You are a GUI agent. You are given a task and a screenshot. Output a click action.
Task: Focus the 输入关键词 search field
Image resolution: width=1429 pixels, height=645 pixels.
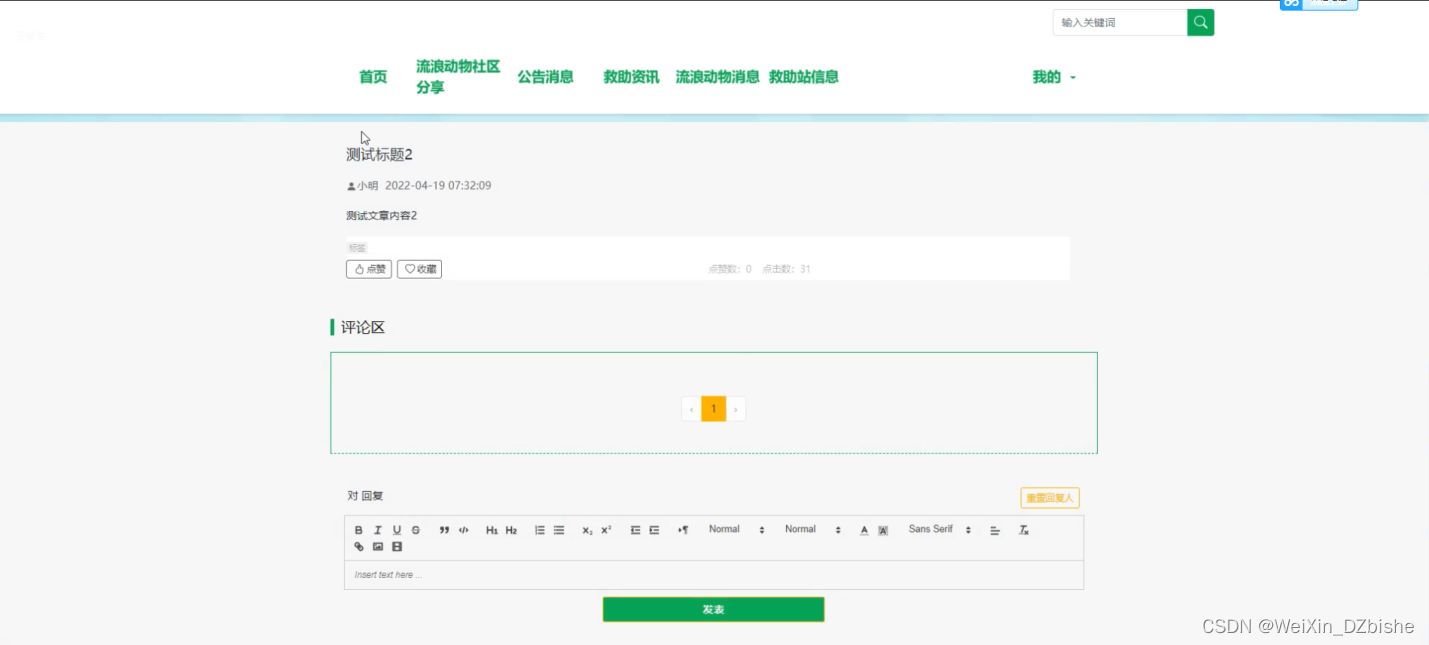pyautogui.click(x=1120, y=22)
